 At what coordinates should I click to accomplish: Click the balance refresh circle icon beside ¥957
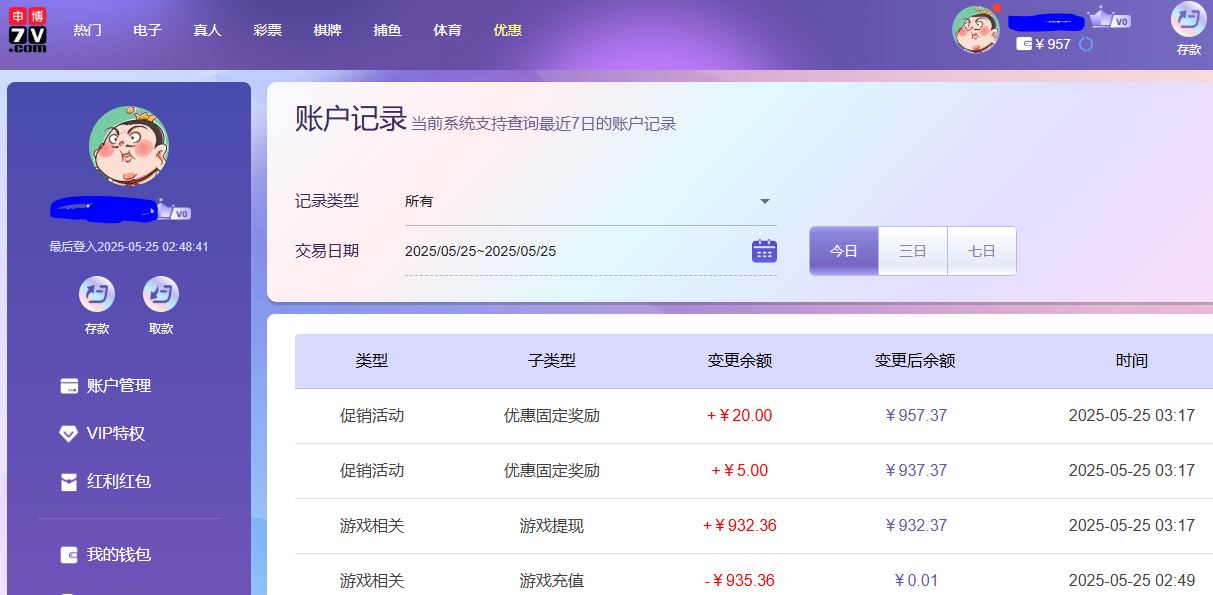[x=1086, y=44]
